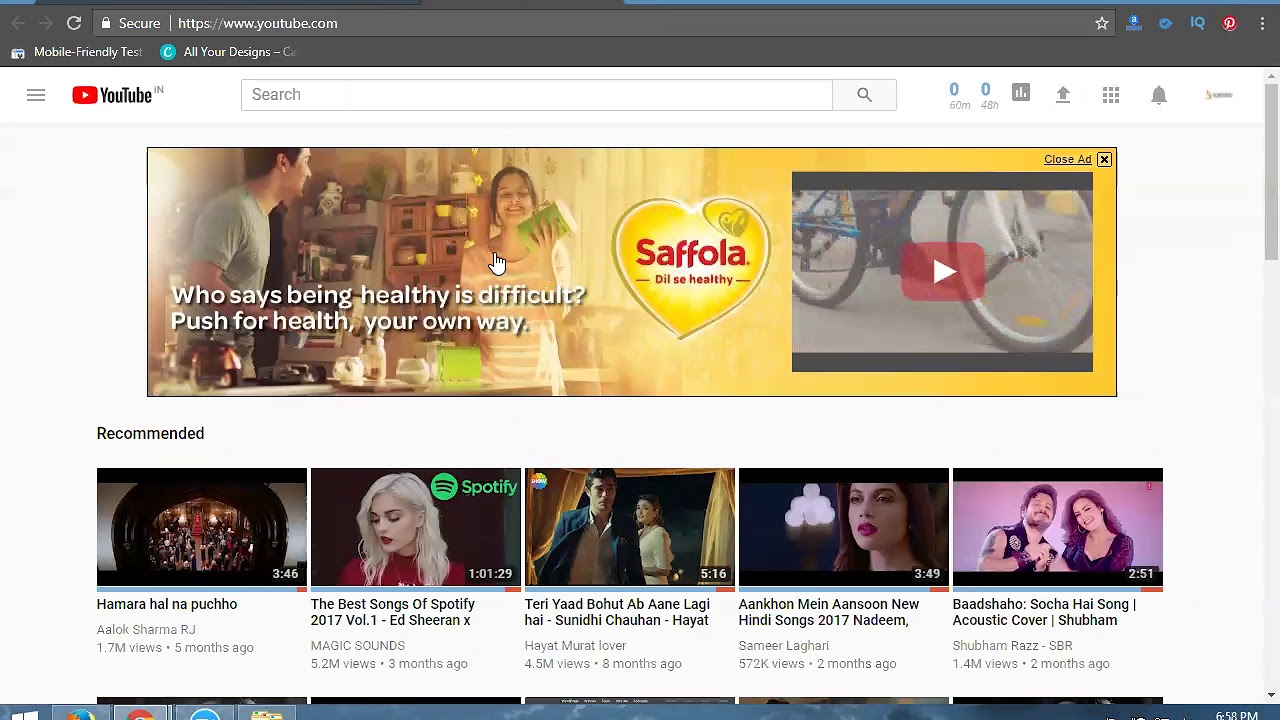The image size is (1280, 720).
Task: Visit the MAGIC SOUNDS channel
Action: click(358, 646)
